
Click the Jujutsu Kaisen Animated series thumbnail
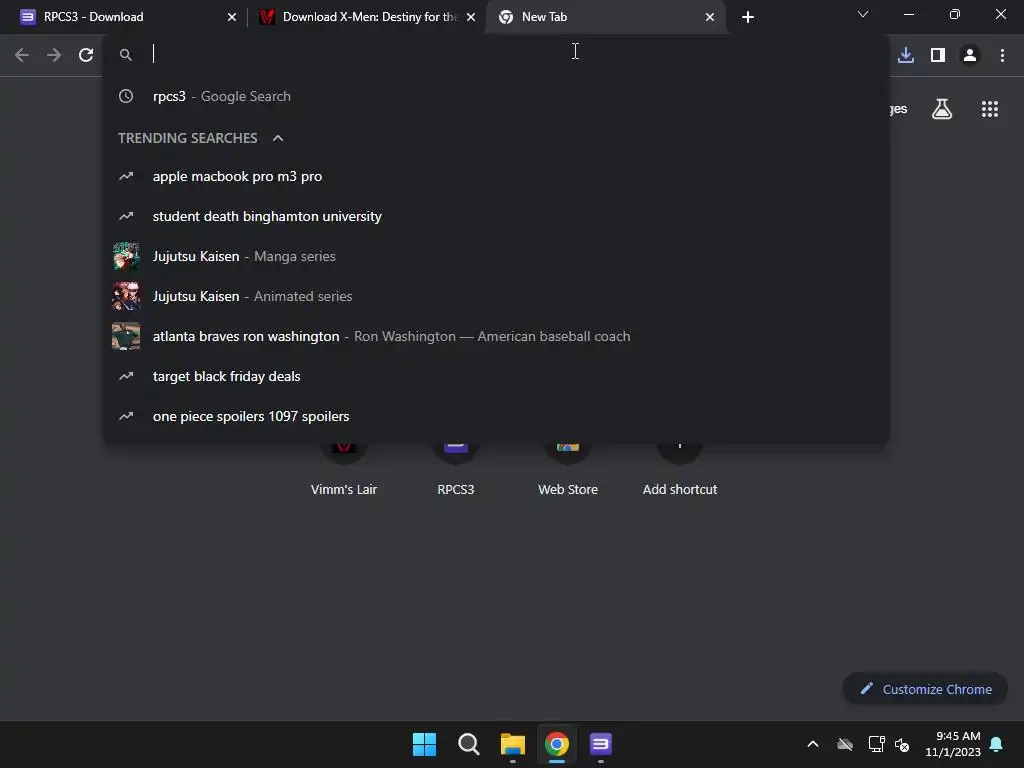[x=126, y=296]
